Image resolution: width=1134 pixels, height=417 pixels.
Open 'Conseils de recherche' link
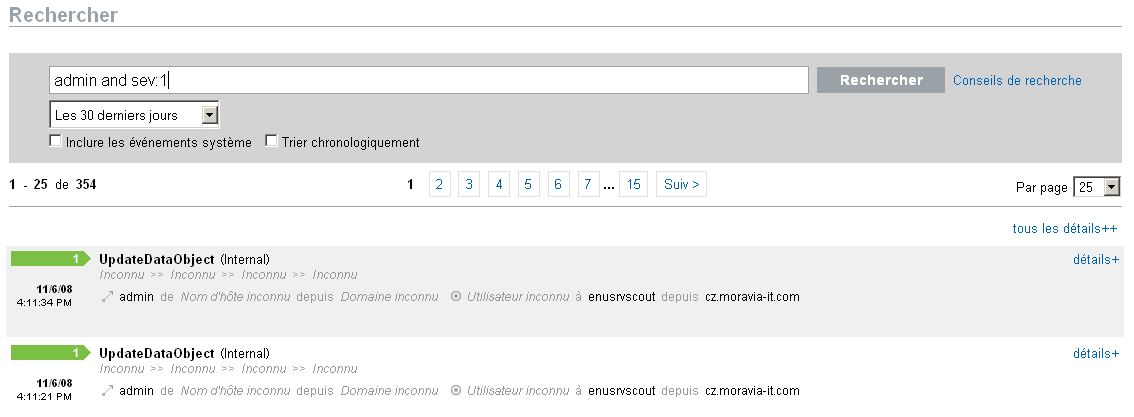pos(1017,81)
